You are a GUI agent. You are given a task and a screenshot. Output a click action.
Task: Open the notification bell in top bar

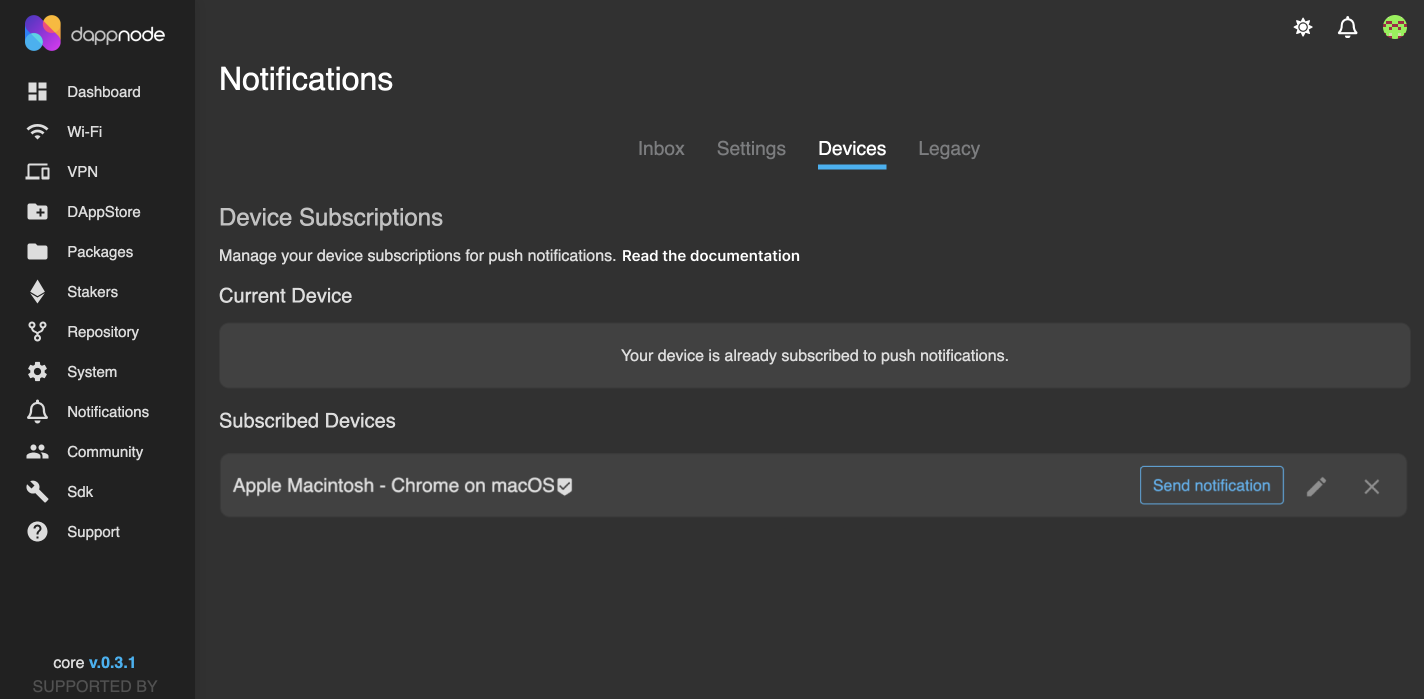click(x=1348, y=27)
